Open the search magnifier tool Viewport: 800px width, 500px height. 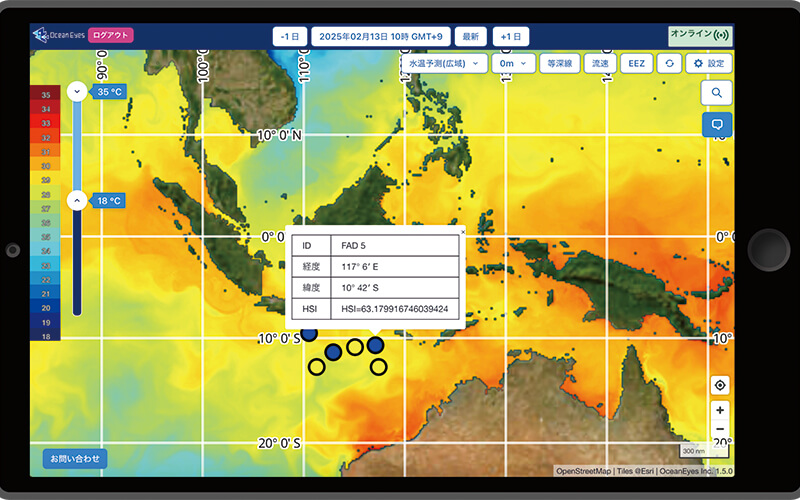[x=717, y=93]
